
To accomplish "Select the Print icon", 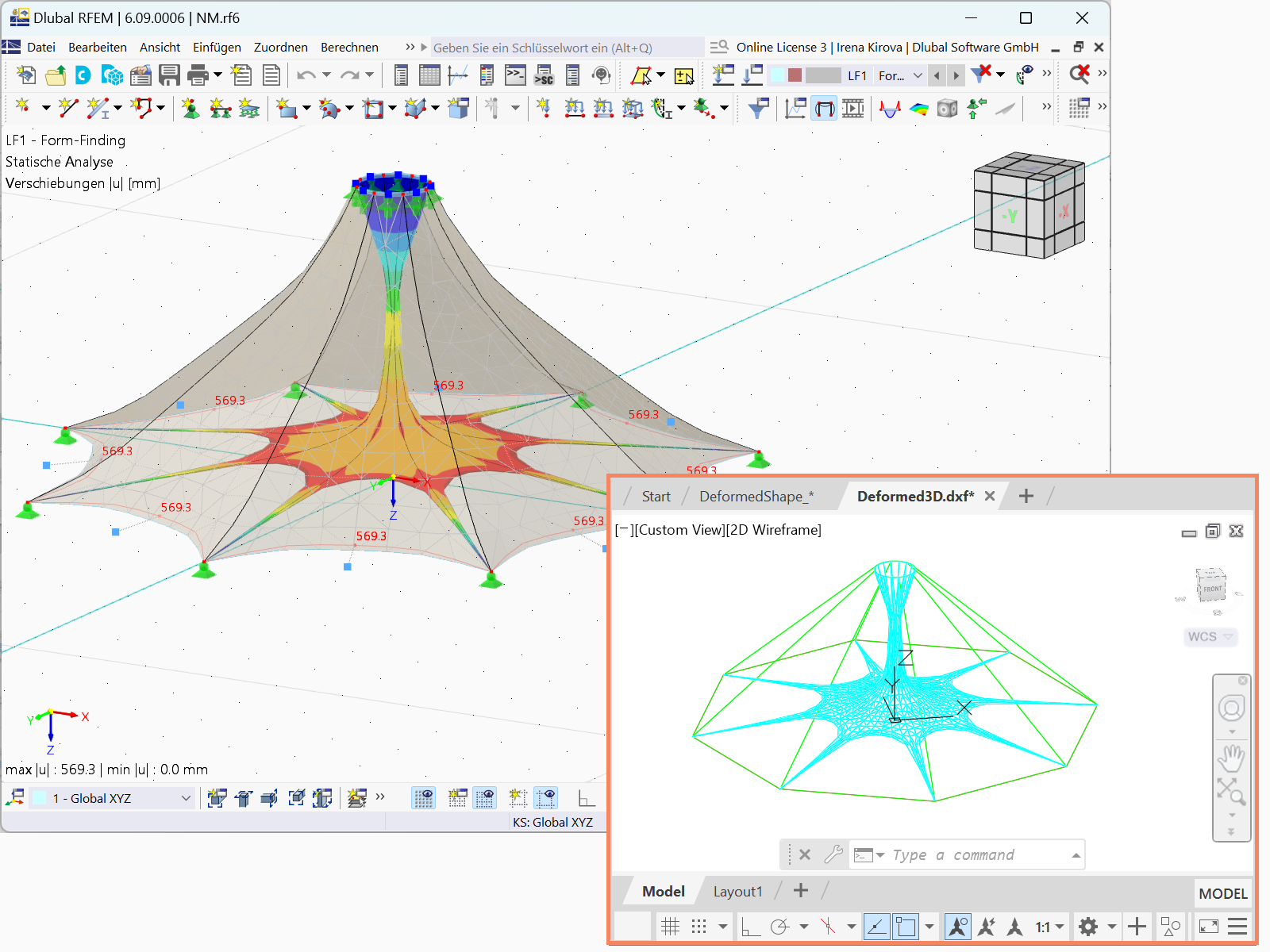I will pyautogui.click(x=196, y=75).
